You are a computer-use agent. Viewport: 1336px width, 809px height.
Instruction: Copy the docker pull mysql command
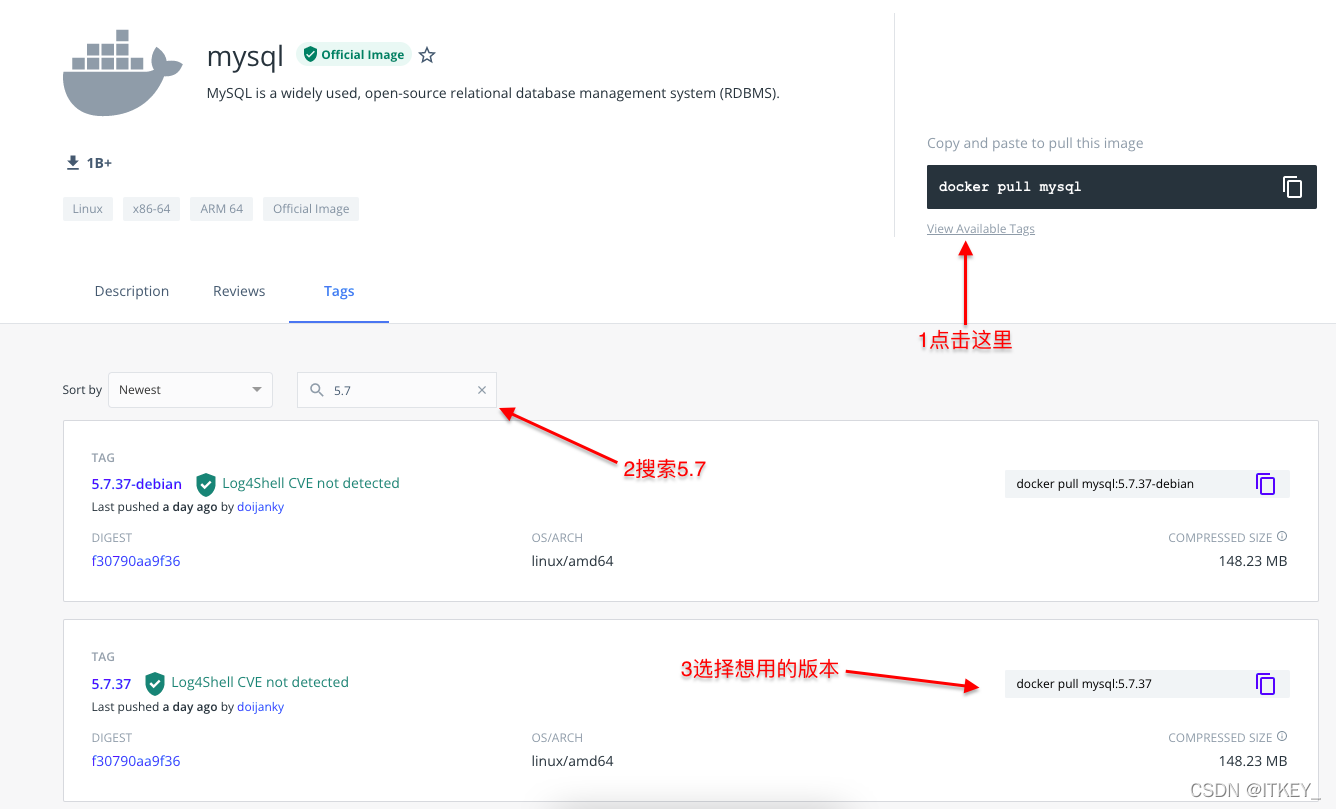1292,187
